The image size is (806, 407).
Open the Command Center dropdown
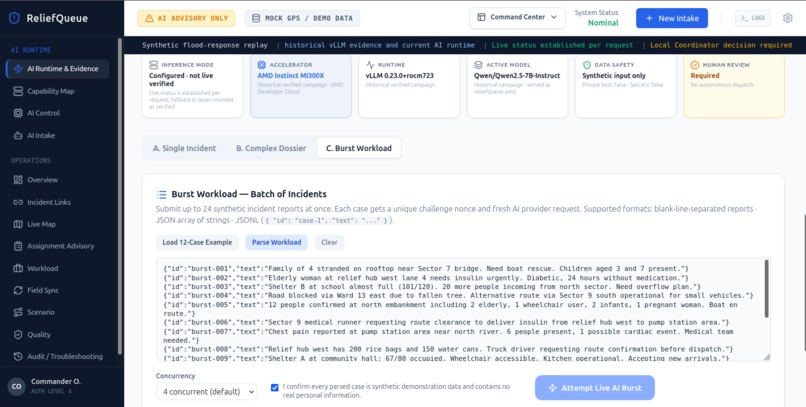click(x=517, y=17)
